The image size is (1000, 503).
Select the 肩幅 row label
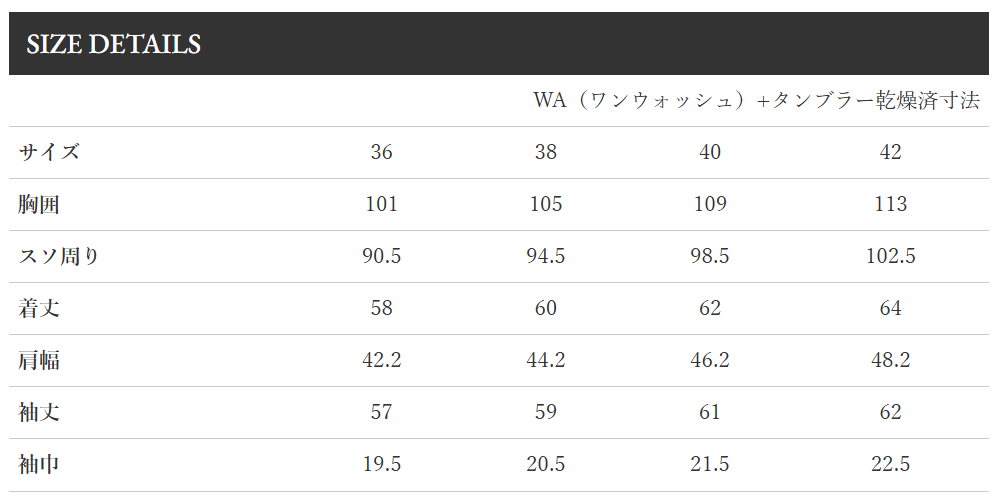pyautogui.click(x=39, y=360)
